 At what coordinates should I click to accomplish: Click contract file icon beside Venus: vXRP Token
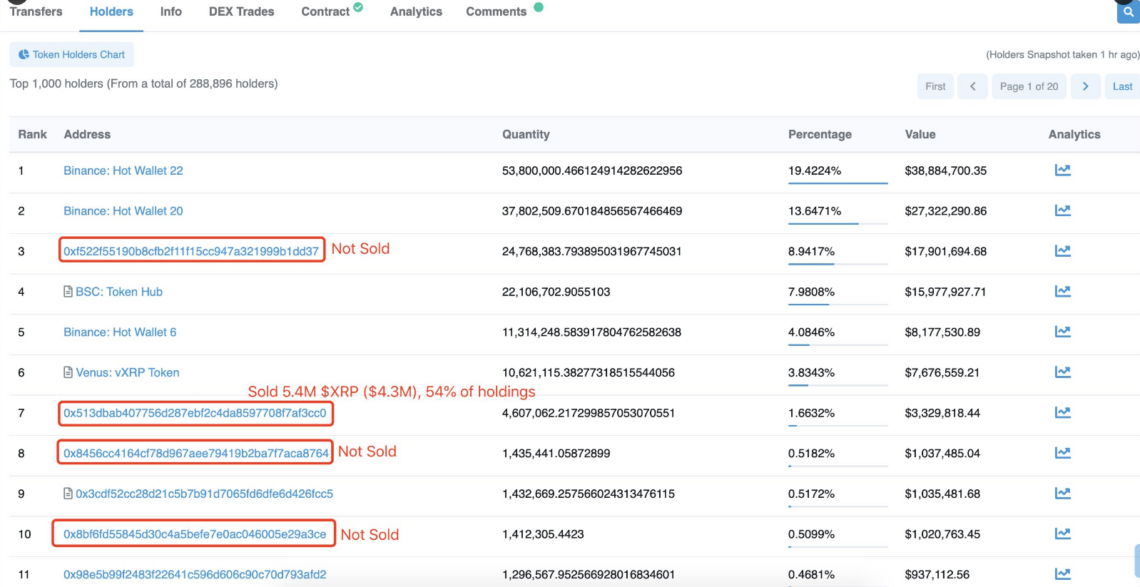[x=68, y=373]
